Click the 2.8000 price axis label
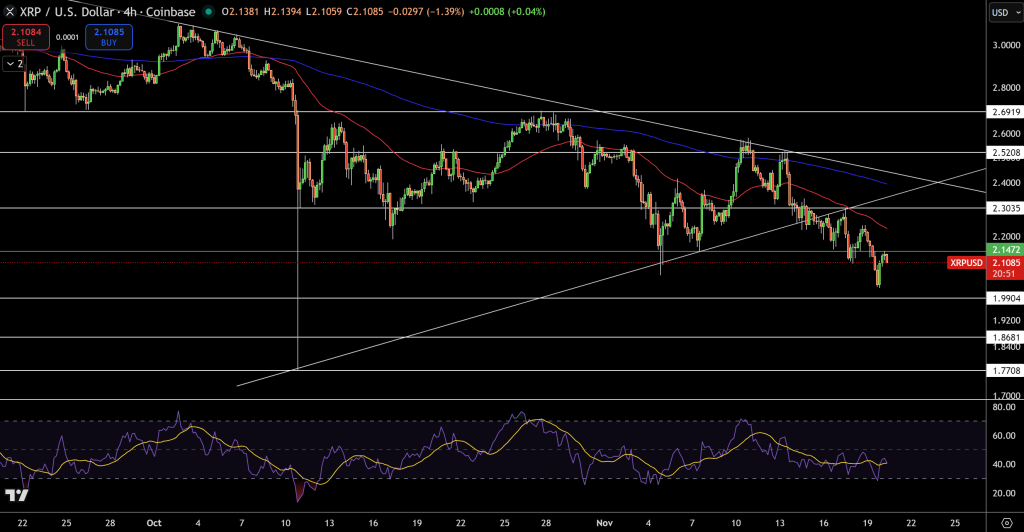1024x532 pixels. tap(1006, 87)
